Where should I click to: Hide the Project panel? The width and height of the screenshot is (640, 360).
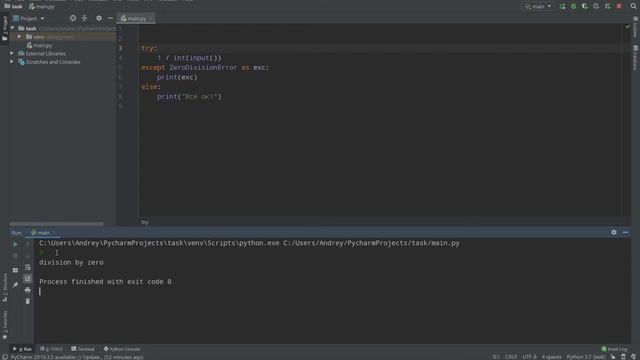110,18
